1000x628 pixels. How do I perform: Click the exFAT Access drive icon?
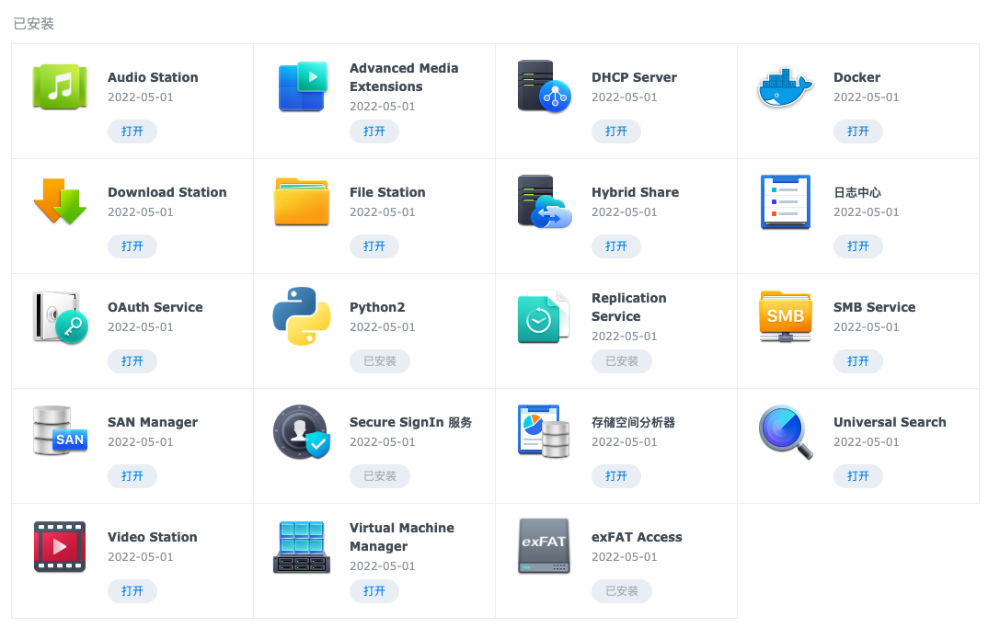coord(544,546)
